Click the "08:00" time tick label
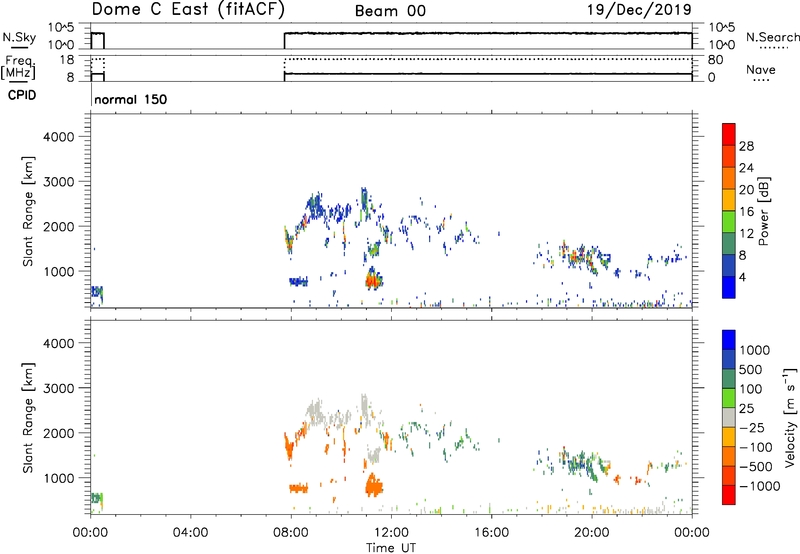Image resolution: width=800 pixels, height=554 pixels. (x=291, y=533)
